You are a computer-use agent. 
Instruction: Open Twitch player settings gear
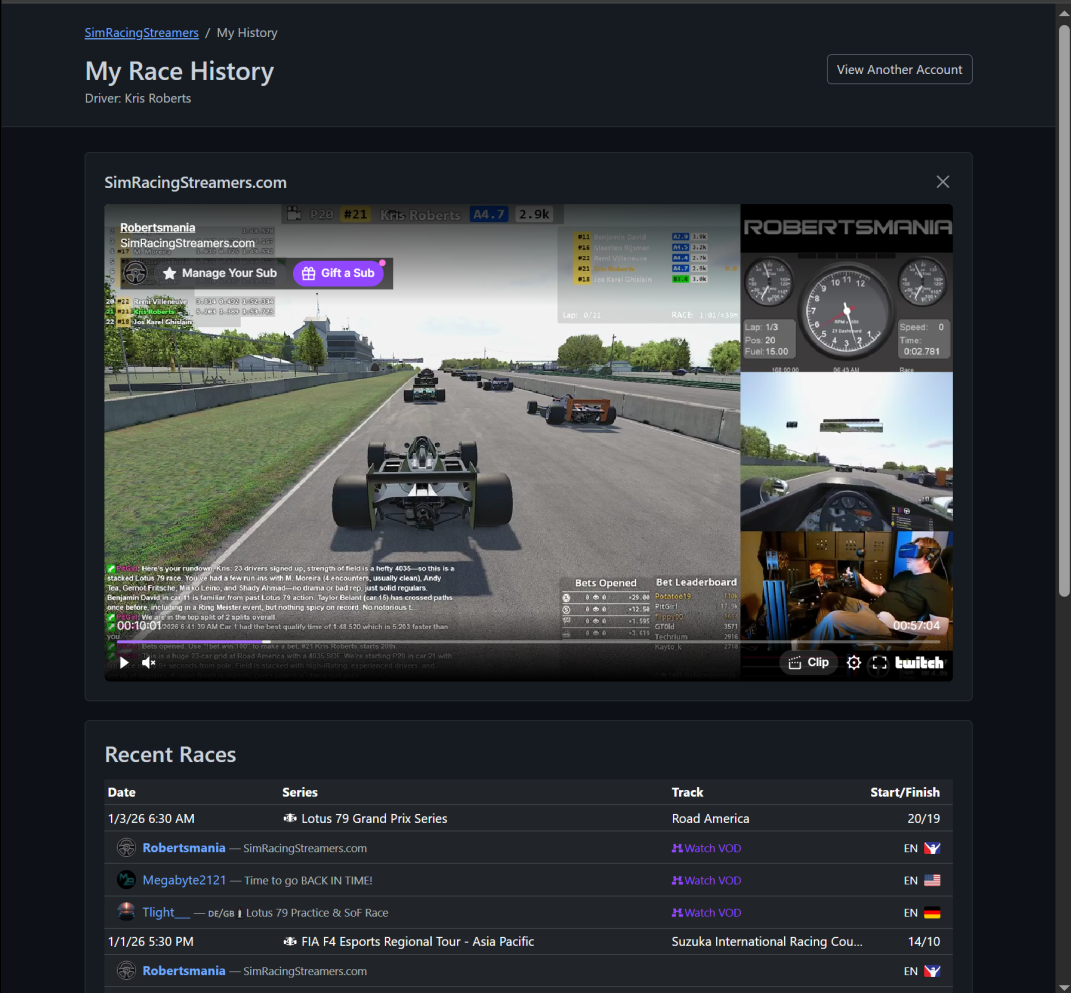[x=853, y=662]
